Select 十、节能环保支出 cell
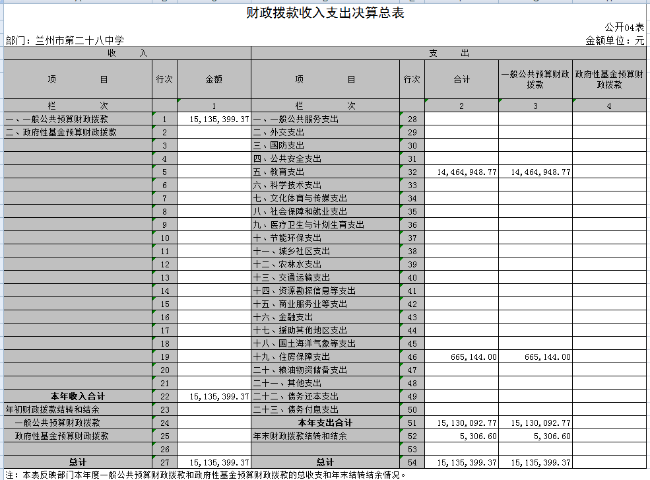Viewport: 650px width, 480px height. point(325,238)
